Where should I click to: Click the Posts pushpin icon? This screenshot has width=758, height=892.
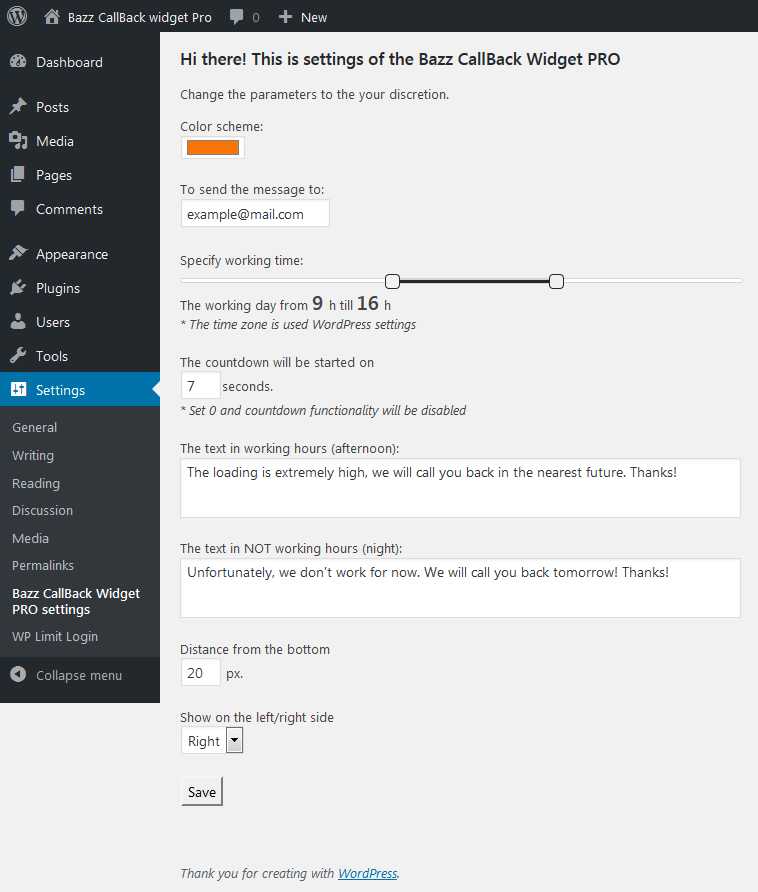18,106
